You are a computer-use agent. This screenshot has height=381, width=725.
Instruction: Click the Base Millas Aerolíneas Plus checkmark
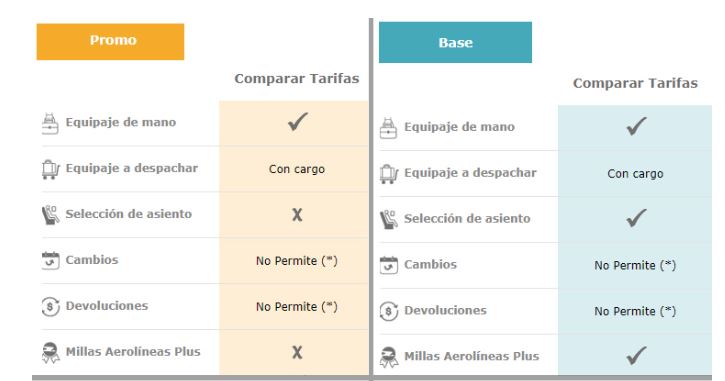[636, 356]
